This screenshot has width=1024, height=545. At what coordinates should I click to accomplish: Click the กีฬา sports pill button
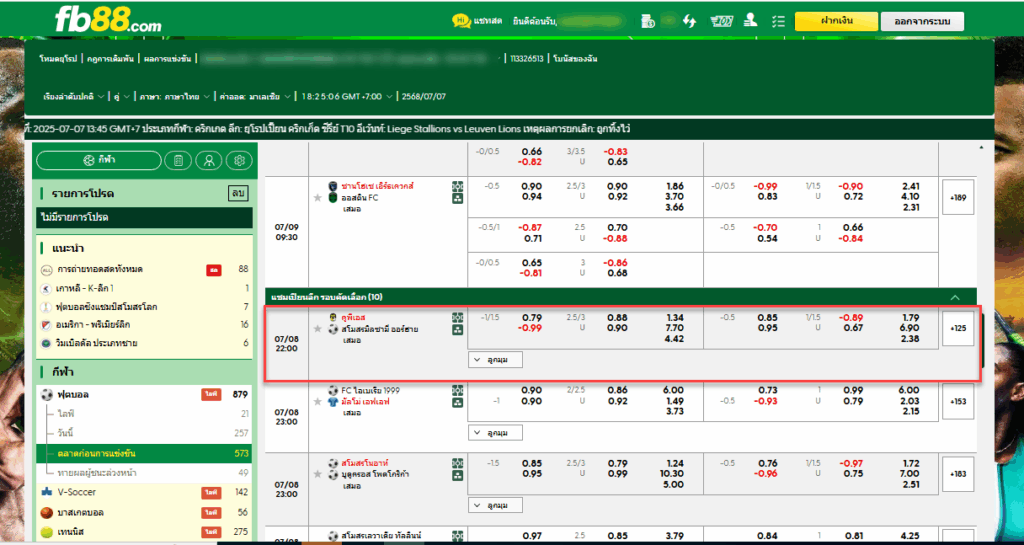[x=99, y=161]
